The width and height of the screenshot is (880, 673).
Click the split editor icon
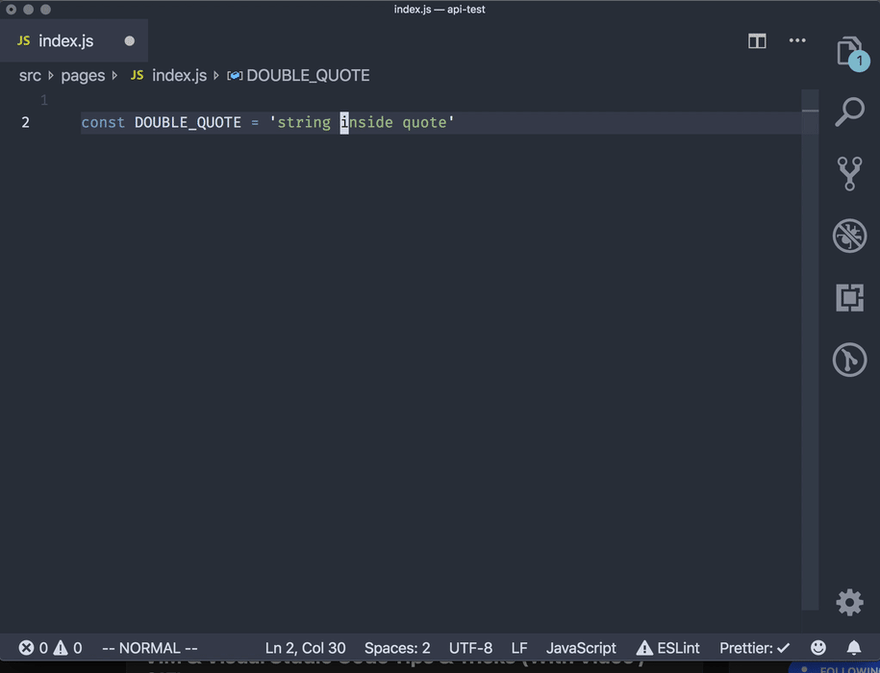(757, 40)
